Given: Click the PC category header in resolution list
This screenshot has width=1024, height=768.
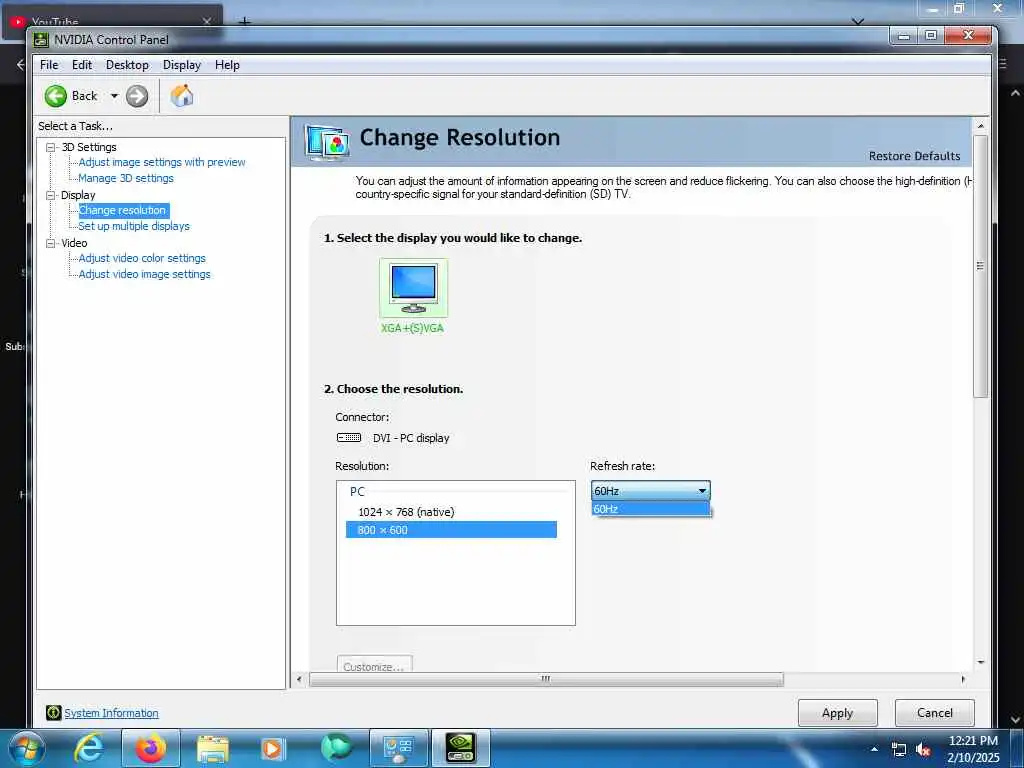Looking at the screenshot, I should 357,492.
